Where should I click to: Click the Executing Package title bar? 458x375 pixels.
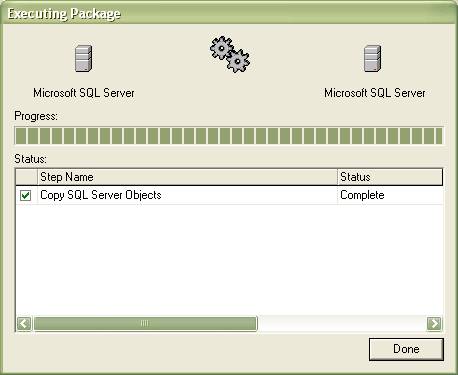[x=229, y=13]
